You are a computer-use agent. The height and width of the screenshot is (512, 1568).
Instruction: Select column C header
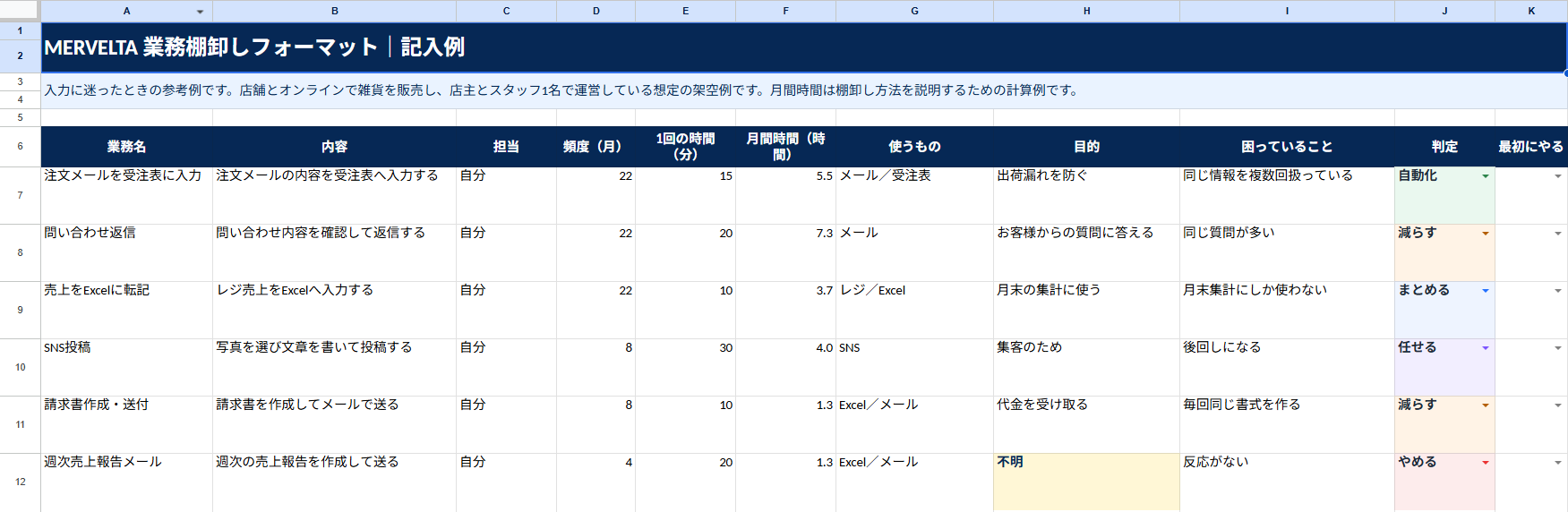[x=506, y=11]
